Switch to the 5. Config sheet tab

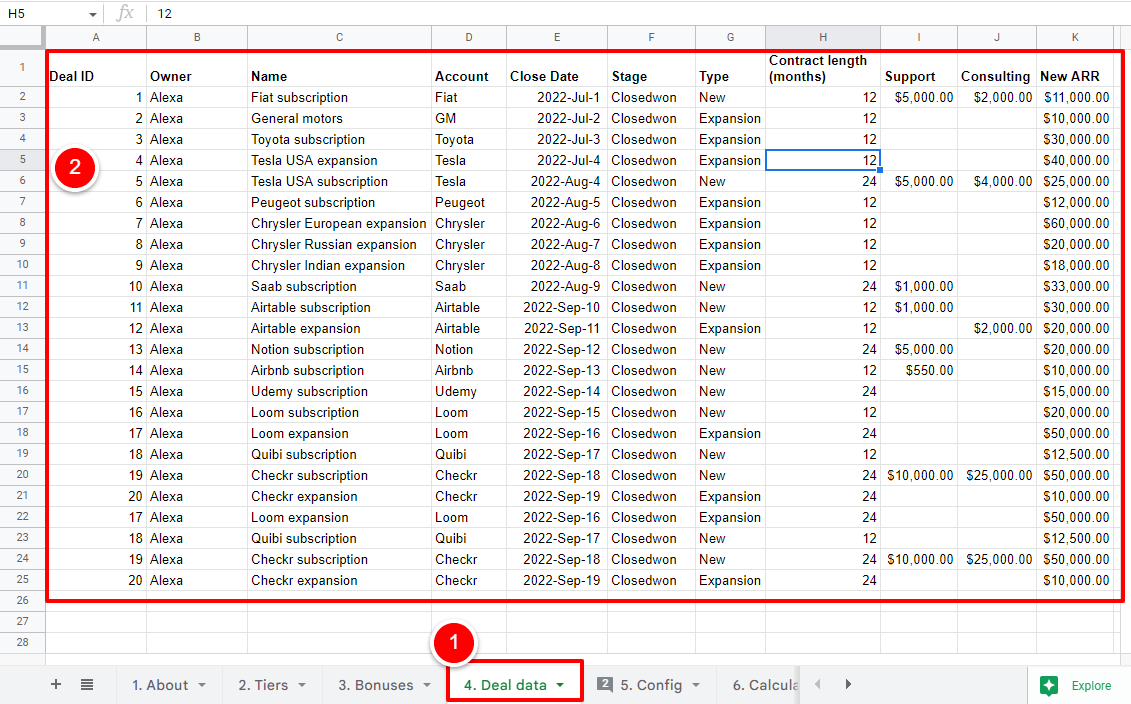[651, 685]
